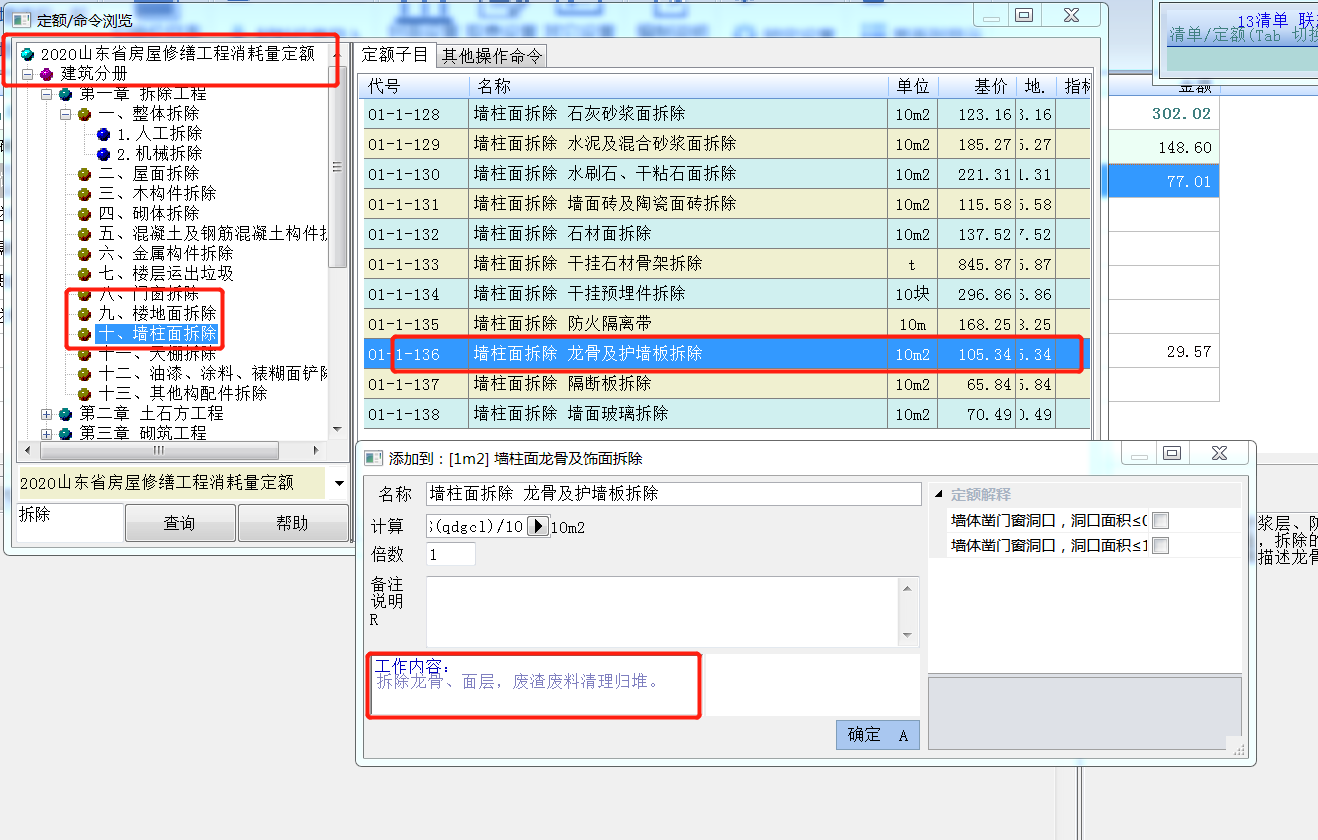Click the search field containing 拆除
This screenshot has width=1318, height=840.
(70, 523)
